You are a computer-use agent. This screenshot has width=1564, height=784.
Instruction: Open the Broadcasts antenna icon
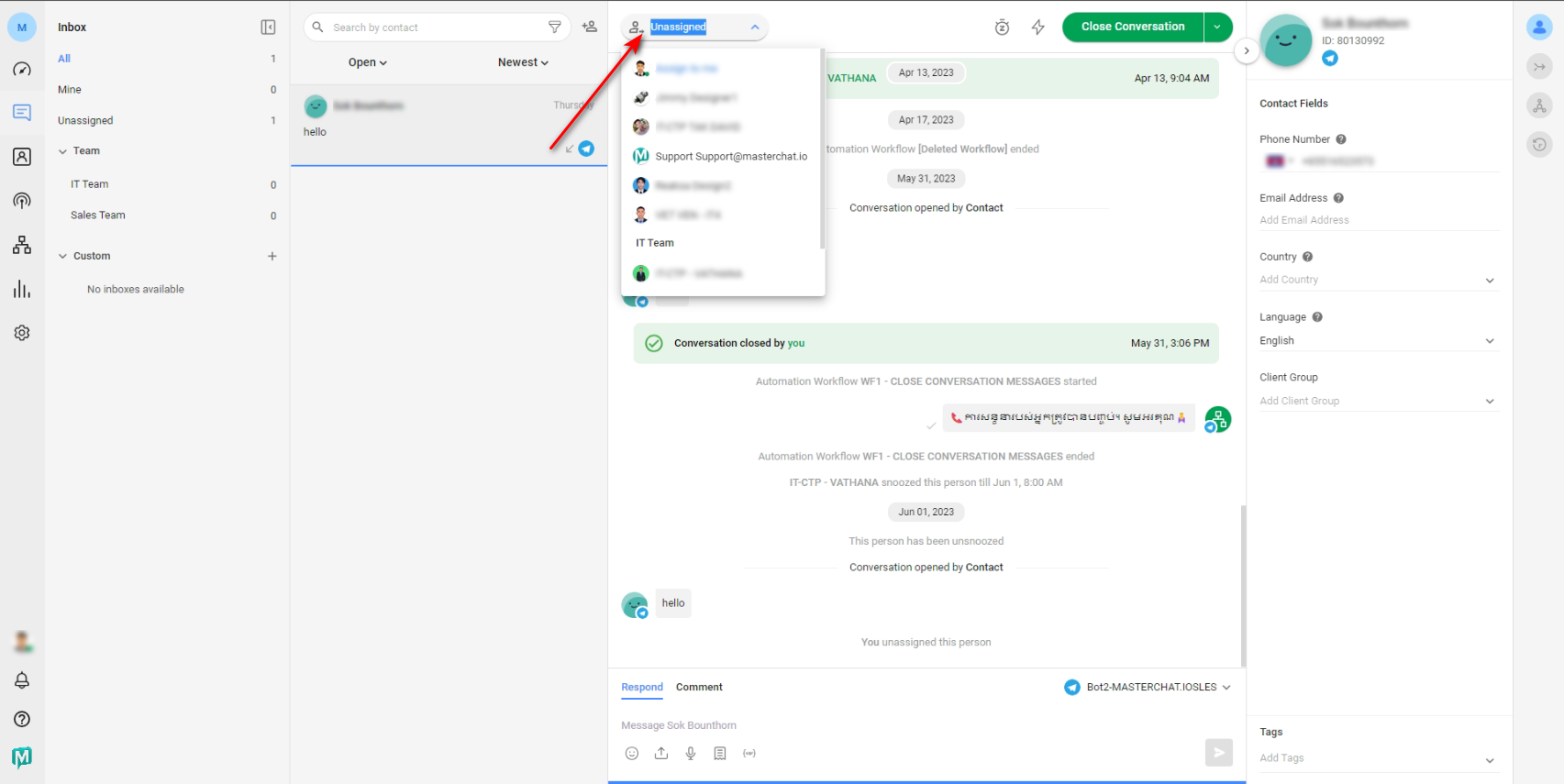click(x=22, y=201)
